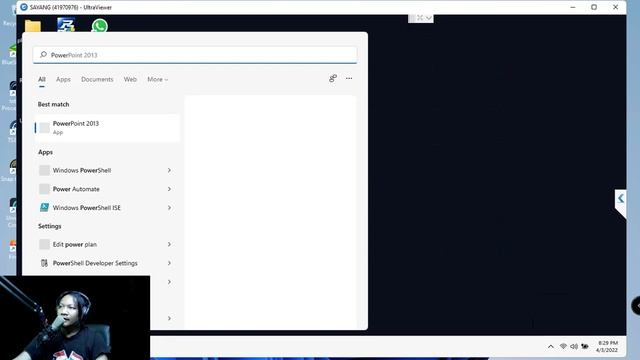Click the search box containing PowerPoint 2013
640x360 pixels.
click(195, 55)
